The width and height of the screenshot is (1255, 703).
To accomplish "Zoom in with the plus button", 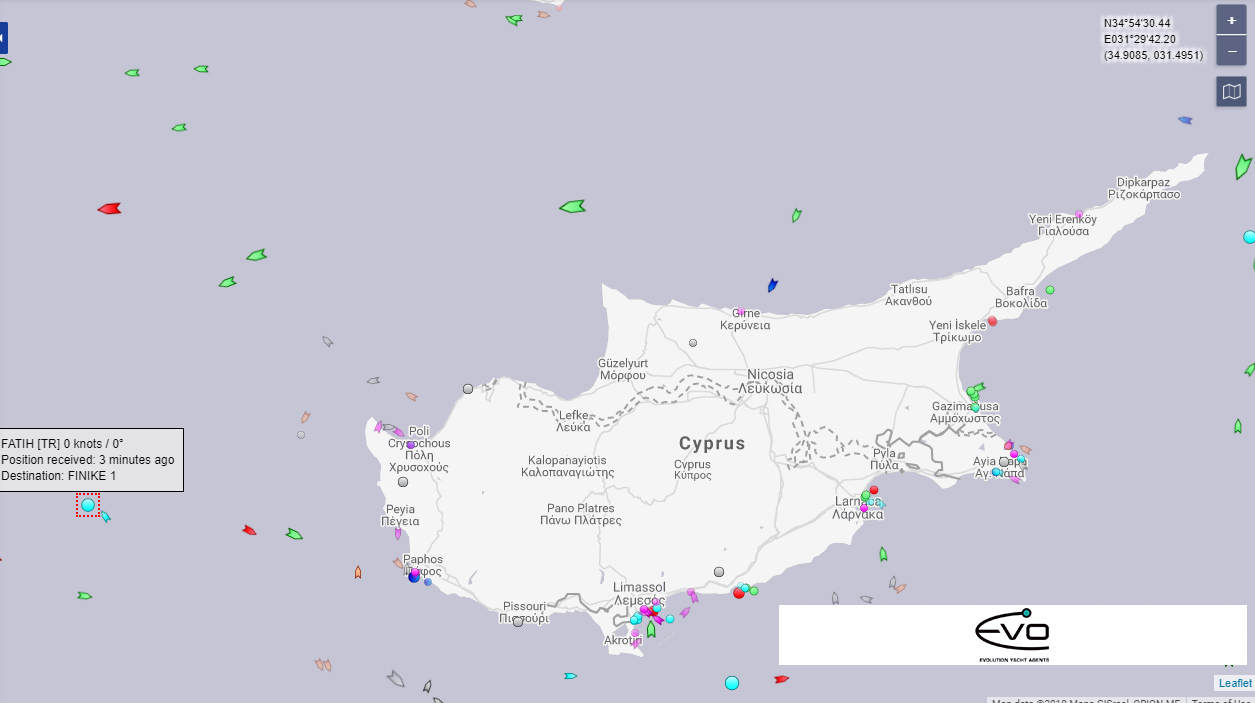I will pyautogui.click(x=1231, y=20).
